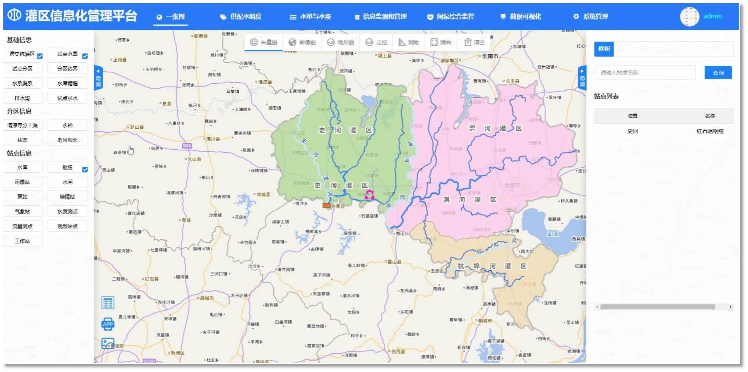Collapse the left panel with the blue 隐藏 tab
Image resolution: width=748 pixels, height=372 pixels.
[x=98, y=77]
